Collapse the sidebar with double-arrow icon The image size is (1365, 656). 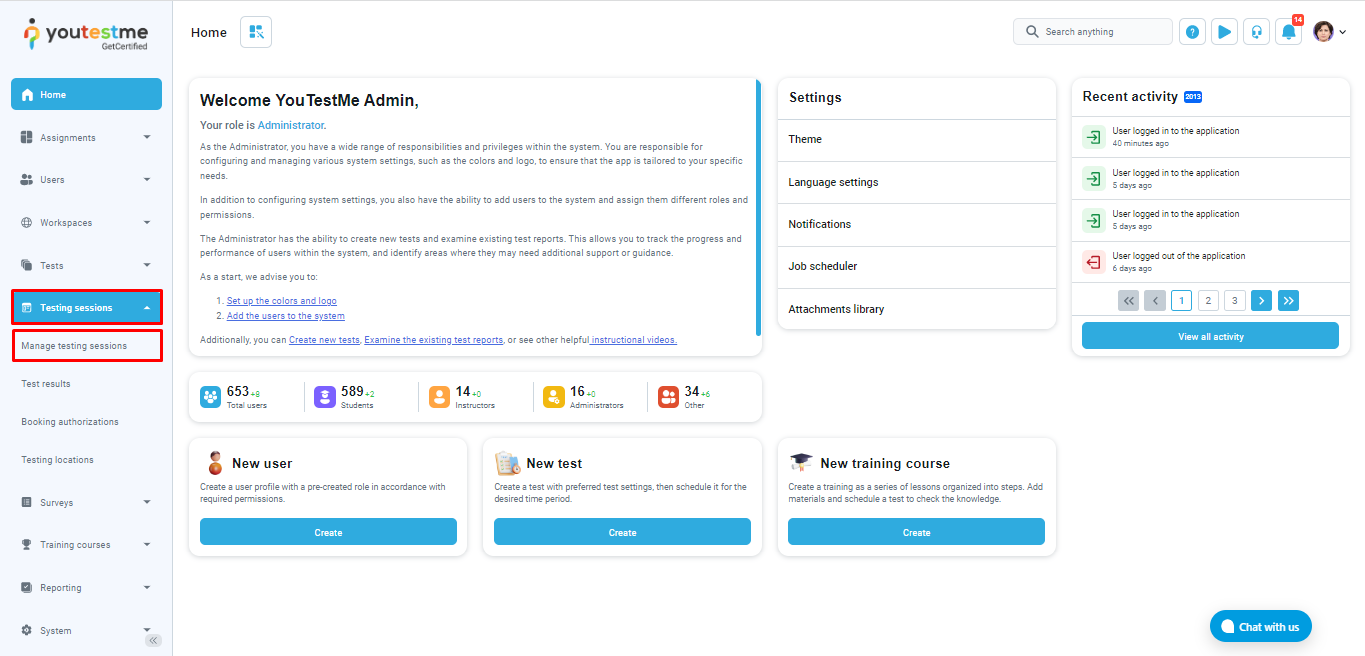click(153, 640)
